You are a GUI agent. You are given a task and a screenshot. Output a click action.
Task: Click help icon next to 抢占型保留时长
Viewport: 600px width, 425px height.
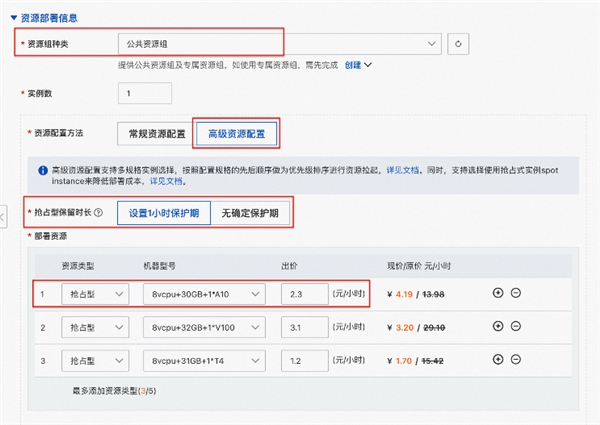pos(98,213)
